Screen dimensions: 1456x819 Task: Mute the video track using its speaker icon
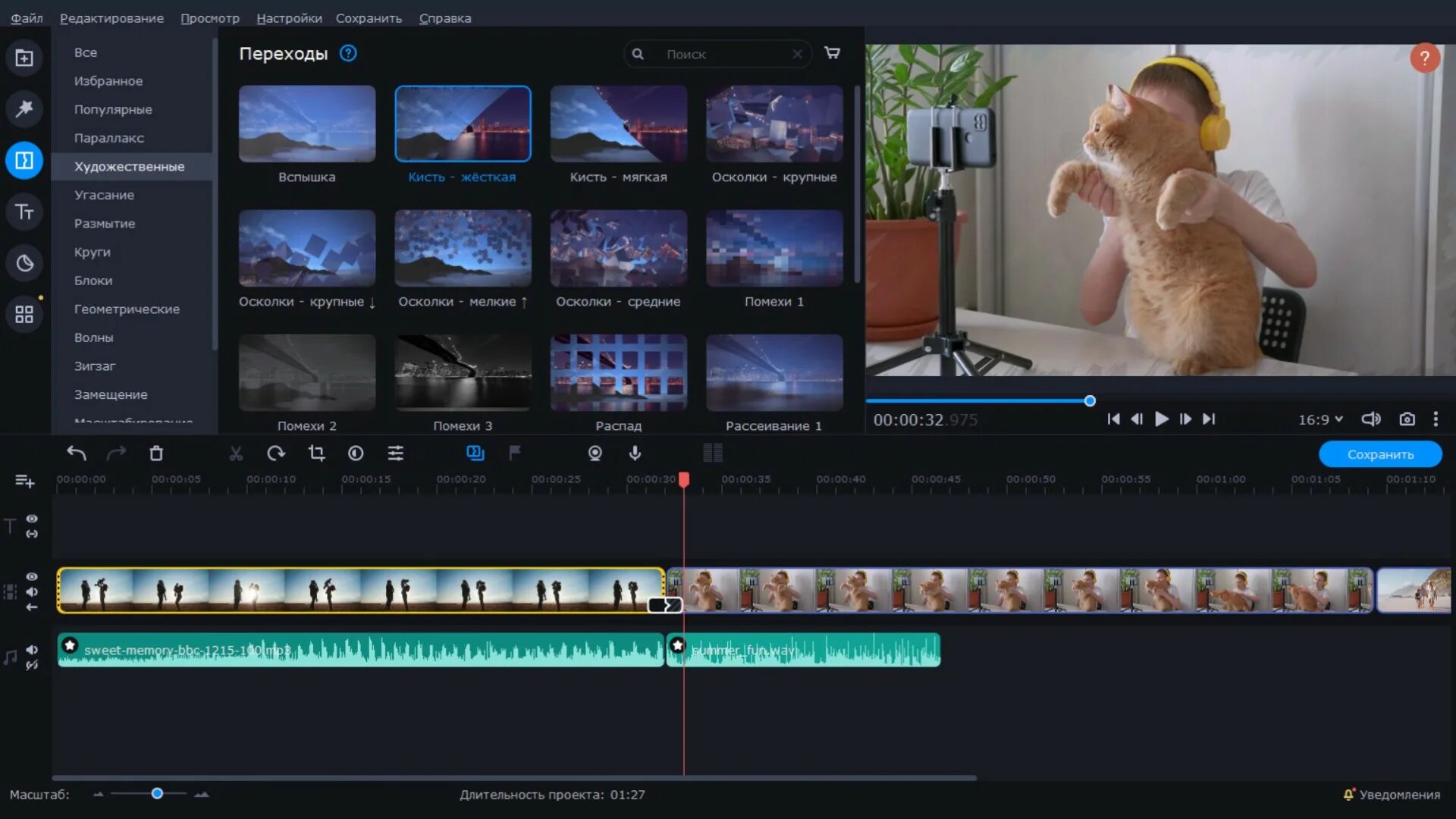(x=31, y=591)
